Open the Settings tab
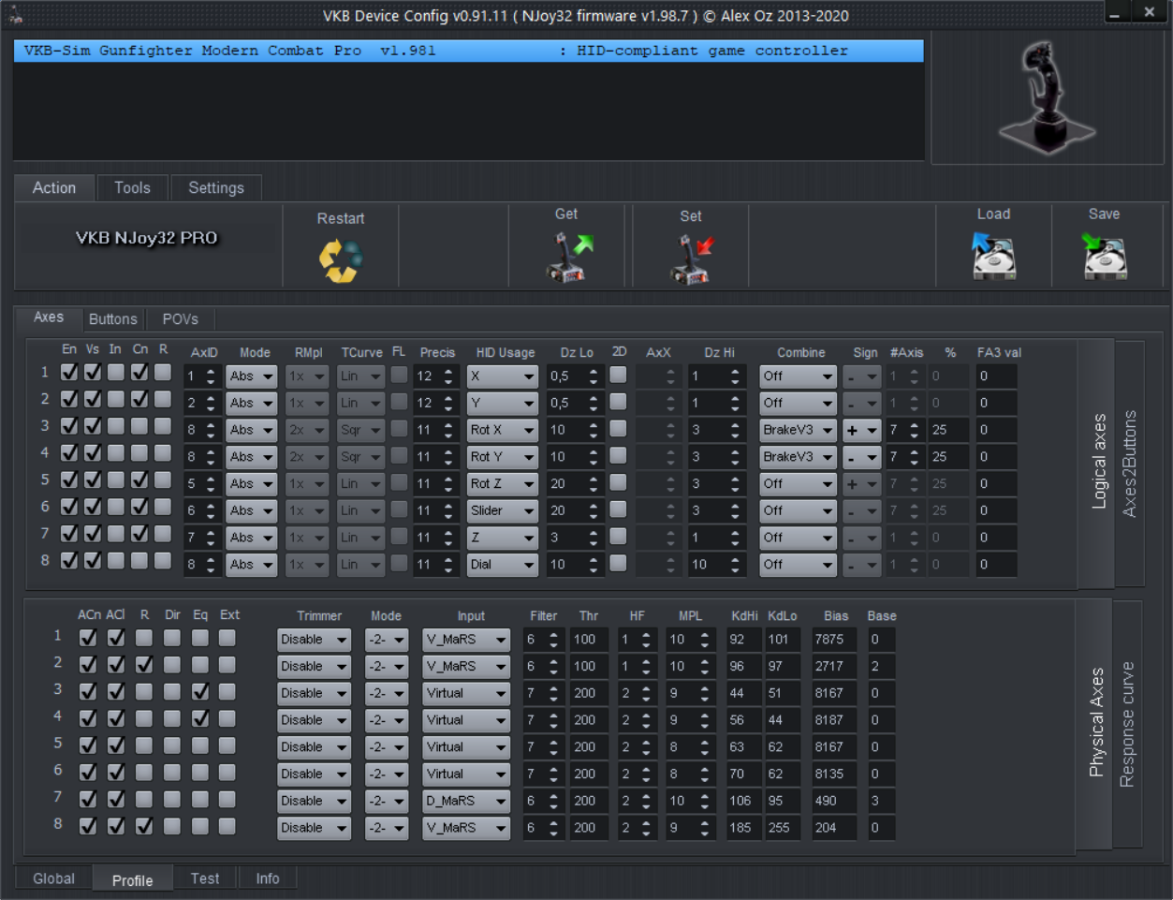 pyautogui.click(x=216, y=188)
